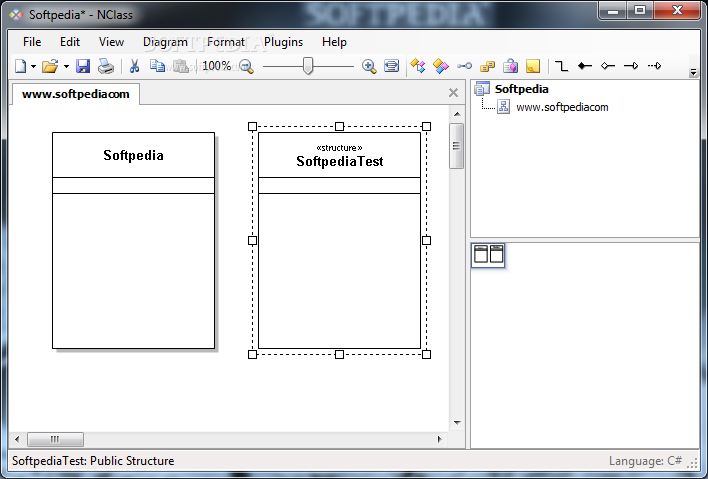Click the vertical scrollbar thumb
Viewport: 708px width, 479px height.
pos(456,146)
